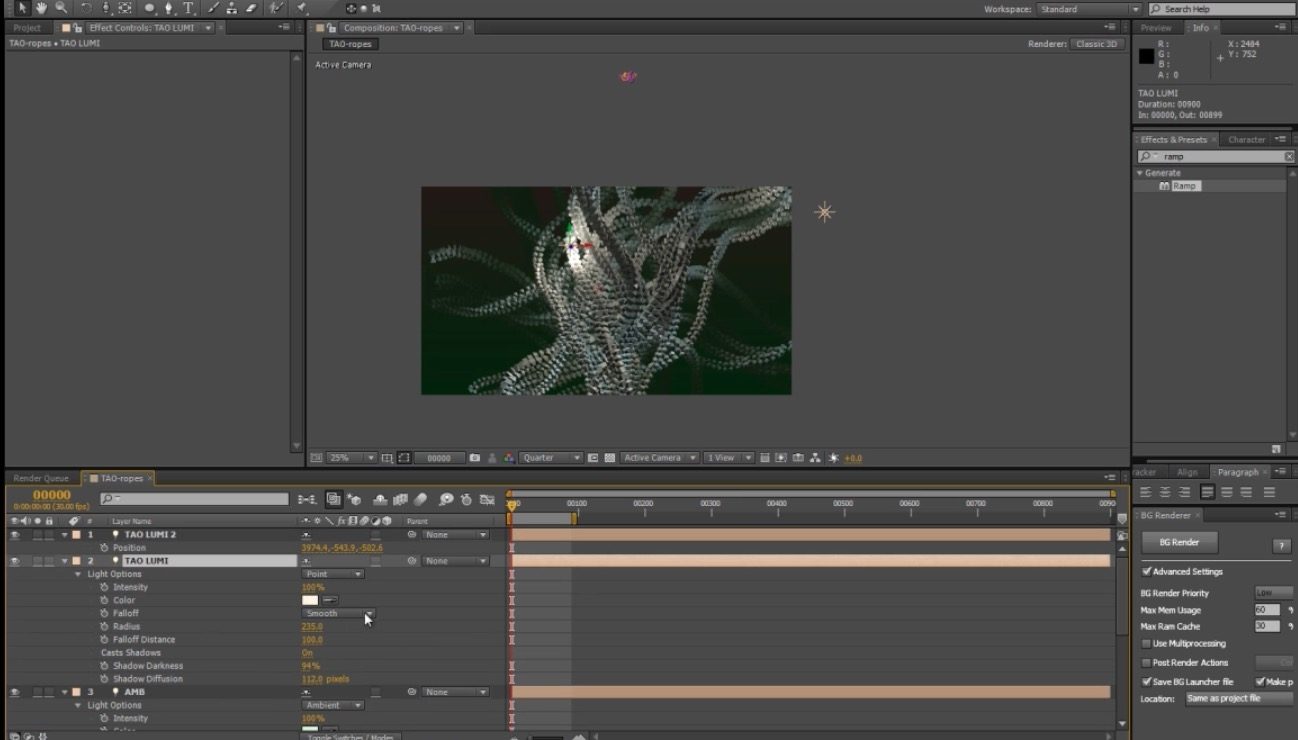
Task: Click the BG Render button
Action: tap(1179, 542)
